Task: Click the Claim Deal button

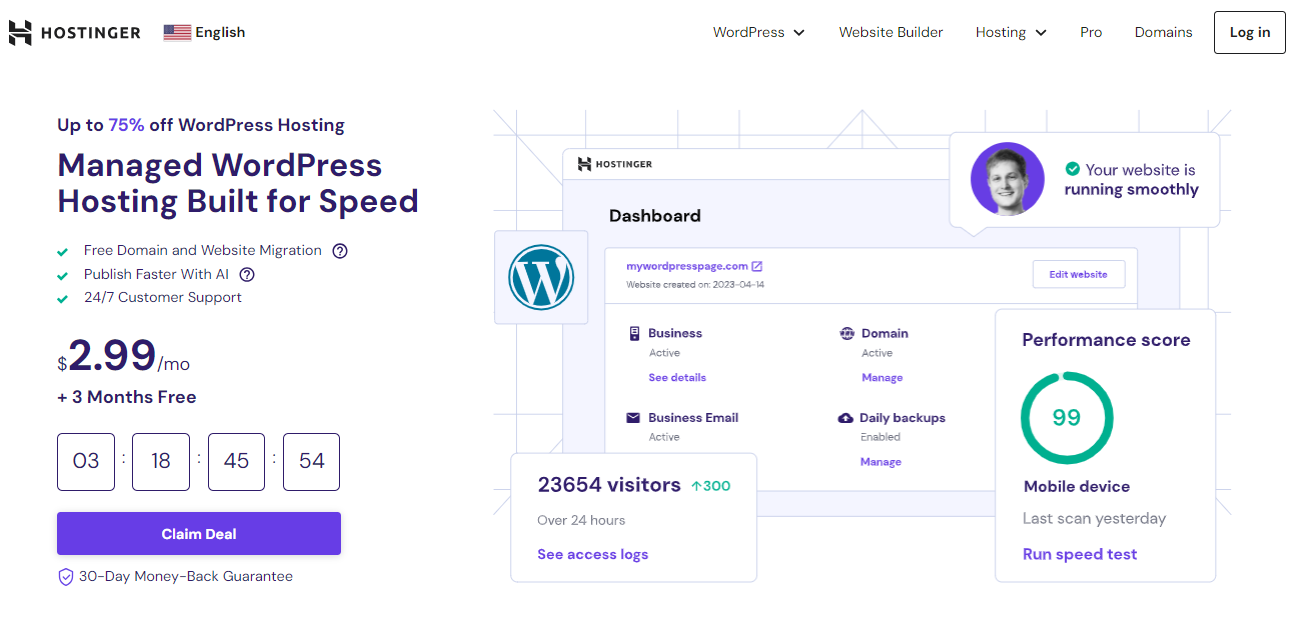Action: [198, 533]
